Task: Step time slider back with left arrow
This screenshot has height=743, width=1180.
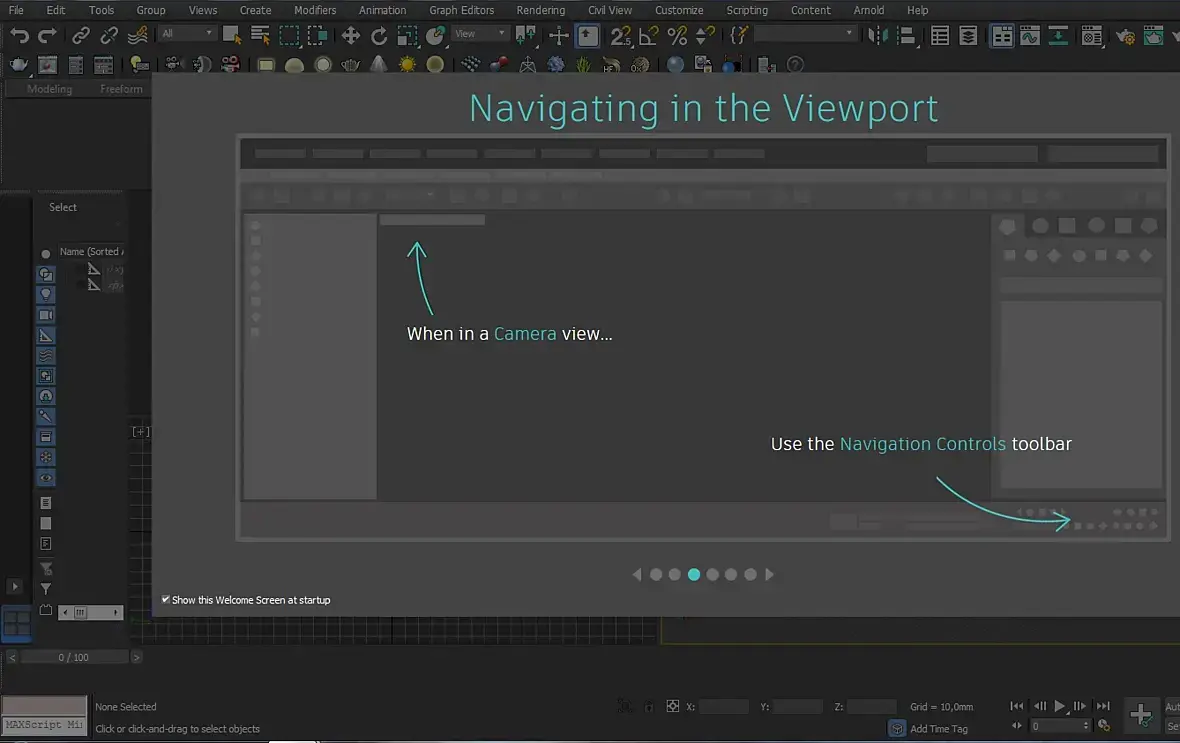Action: click(11, 657)
